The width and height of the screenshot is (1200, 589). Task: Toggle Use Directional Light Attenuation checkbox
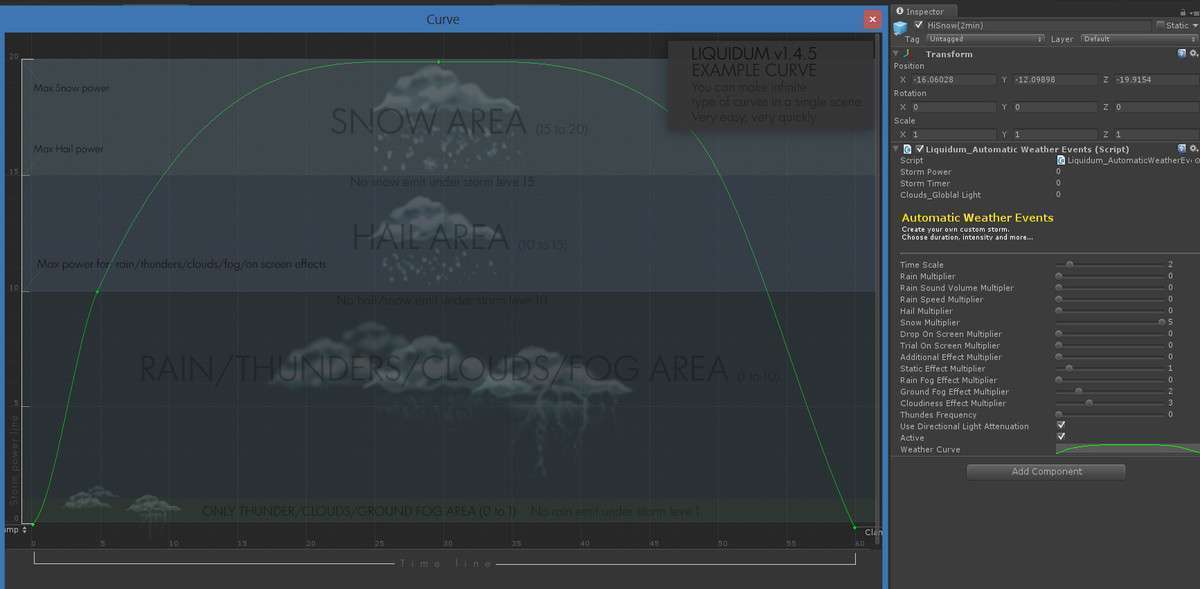[x=1061, y=425]
